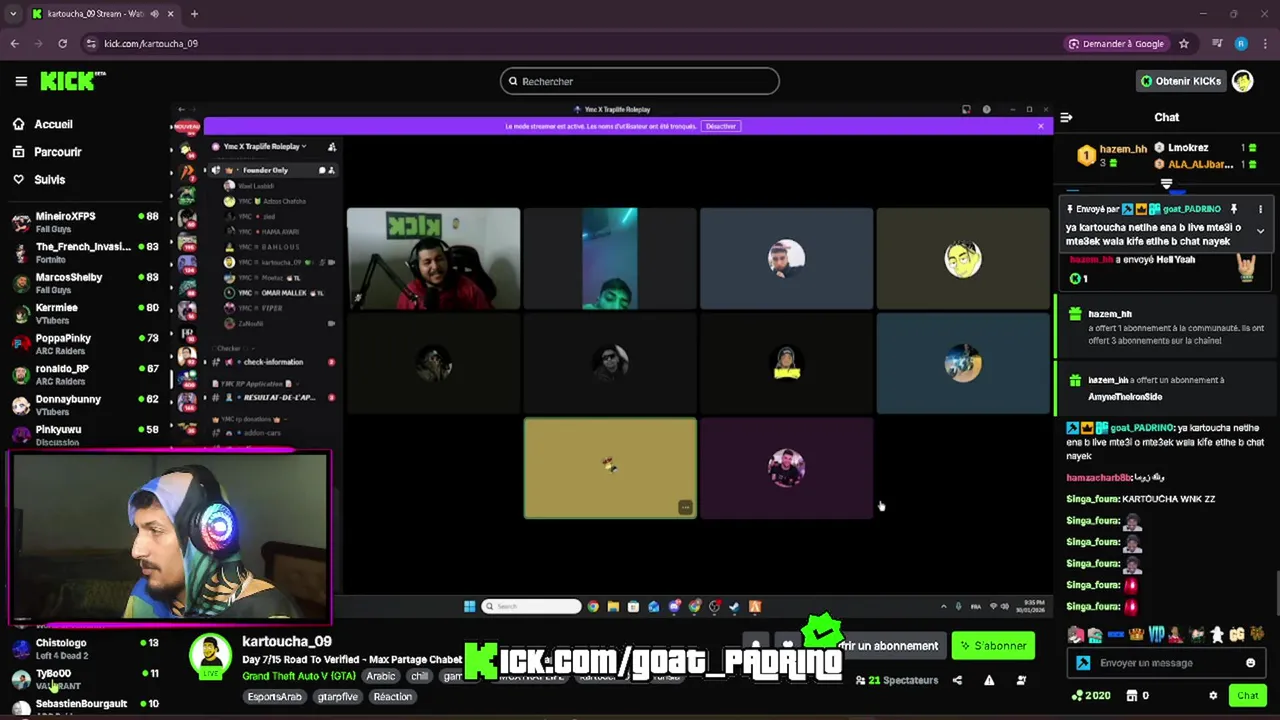1280x720 pixels.
Task: Open The_French_Invasi... channel
Action: coord(84,252)
